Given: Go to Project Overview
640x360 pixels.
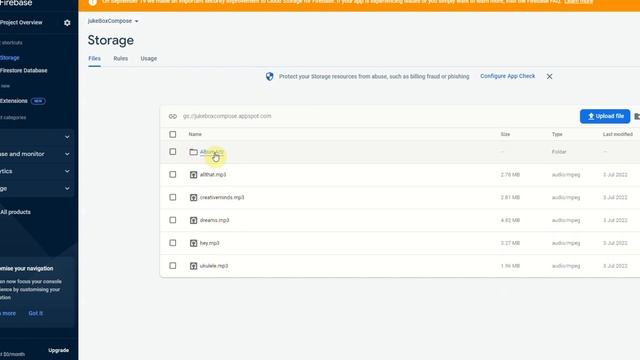Looking at the screenshot, I should coord(21,22).
